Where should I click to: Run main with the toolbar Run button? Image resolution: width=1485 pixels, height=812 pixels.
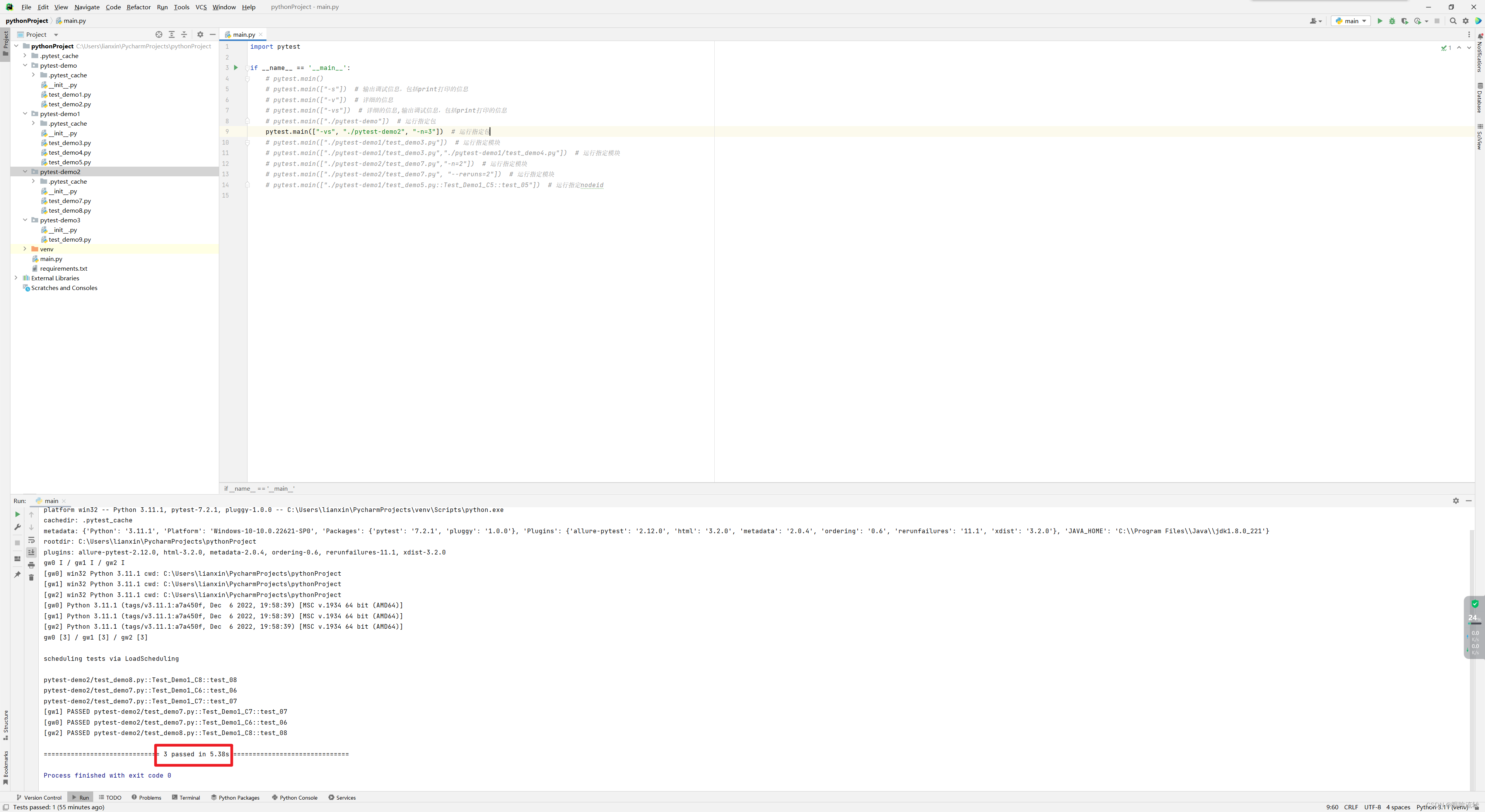1379,21
